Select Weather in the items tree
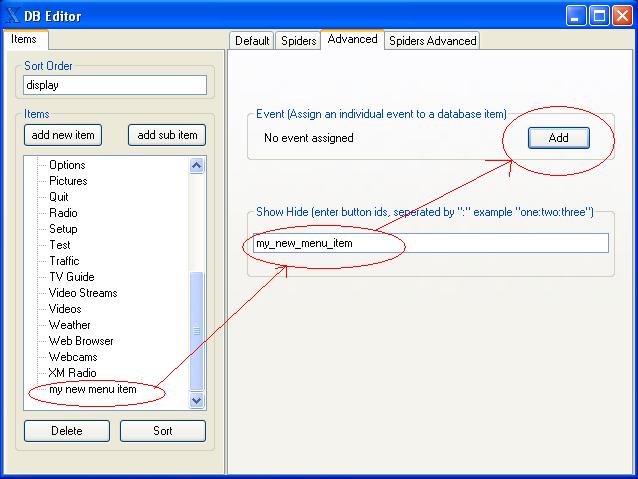This screenshot has height=479, width=638. pos(70,325)
